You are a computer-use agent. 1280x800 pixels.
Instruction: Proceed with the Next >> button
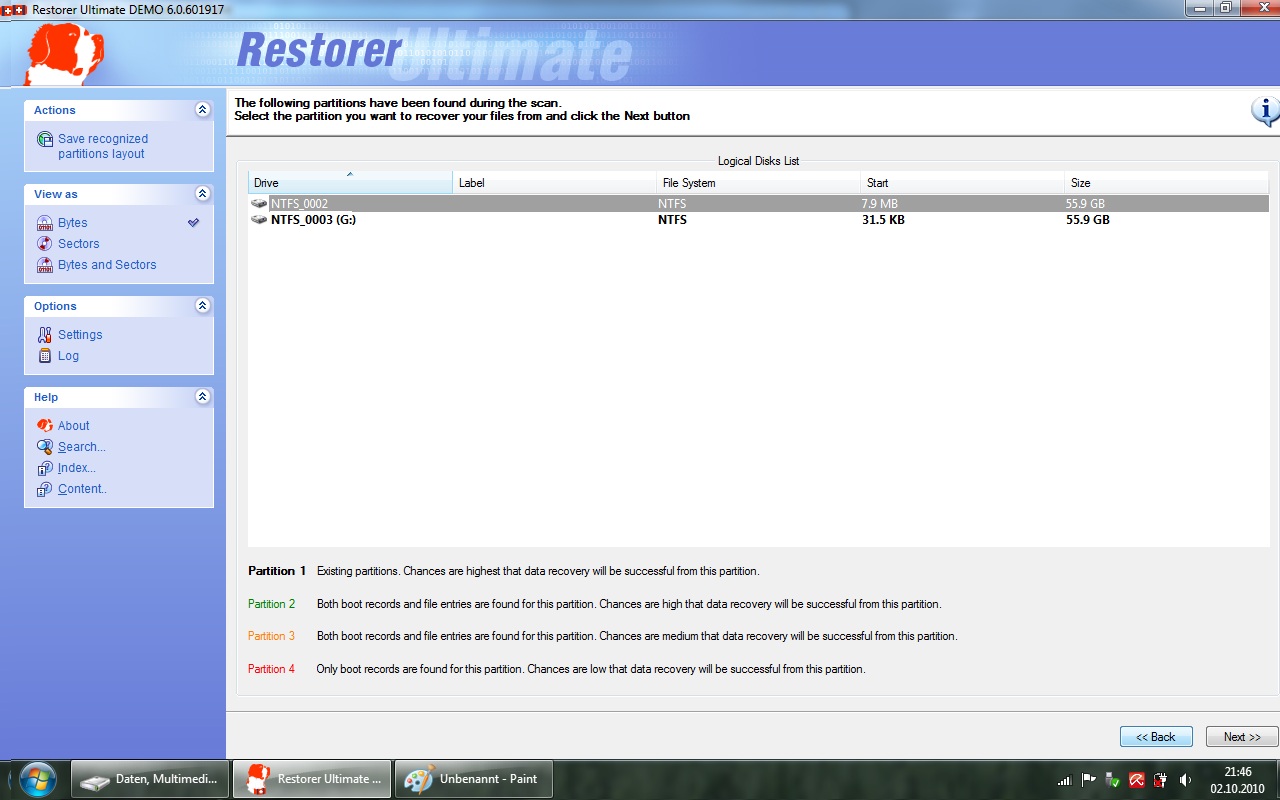tap(1242, 737)
